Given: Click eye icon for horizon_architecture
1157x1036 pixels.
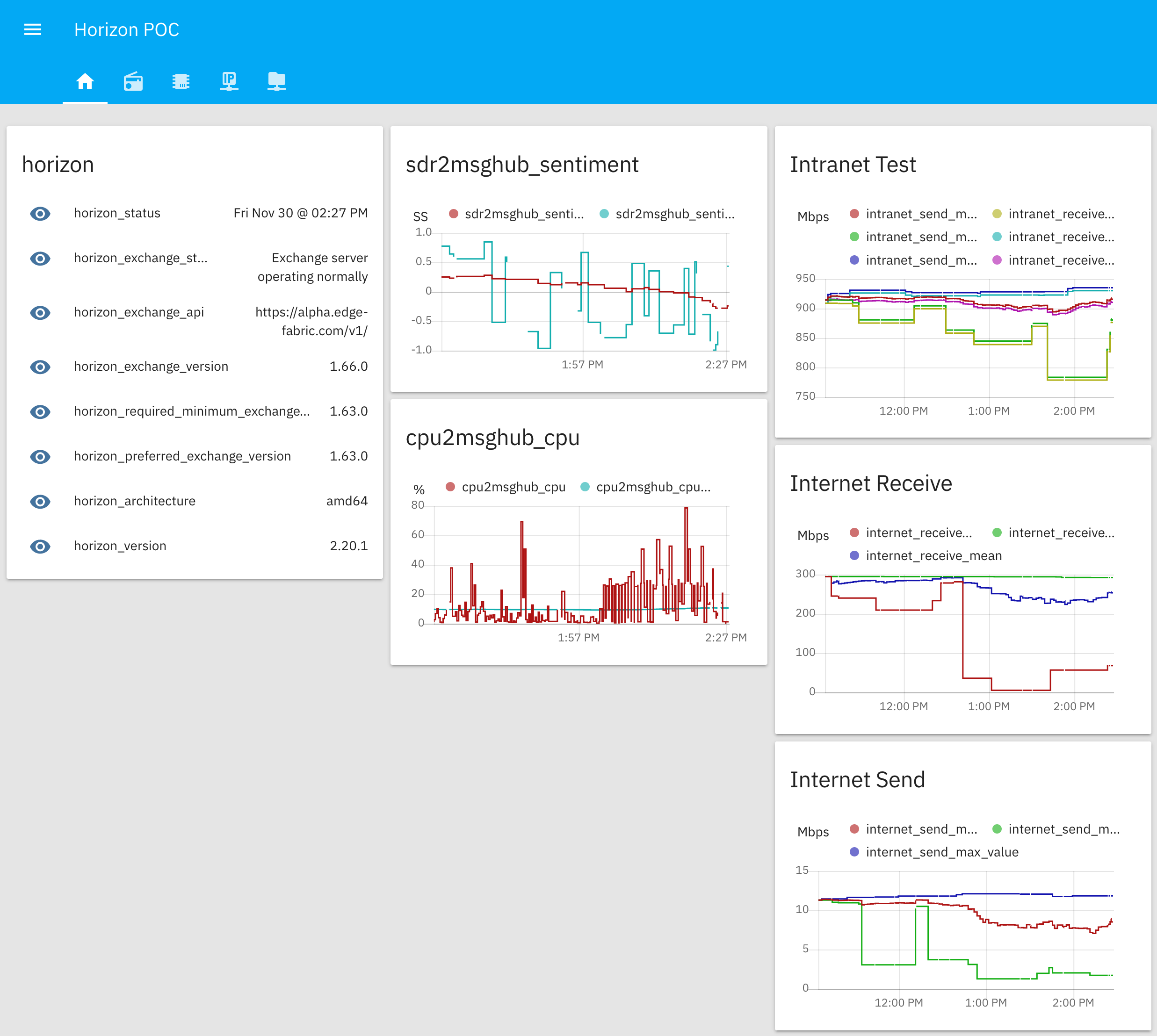Looking at the screenshot, I should pos(40,502).
